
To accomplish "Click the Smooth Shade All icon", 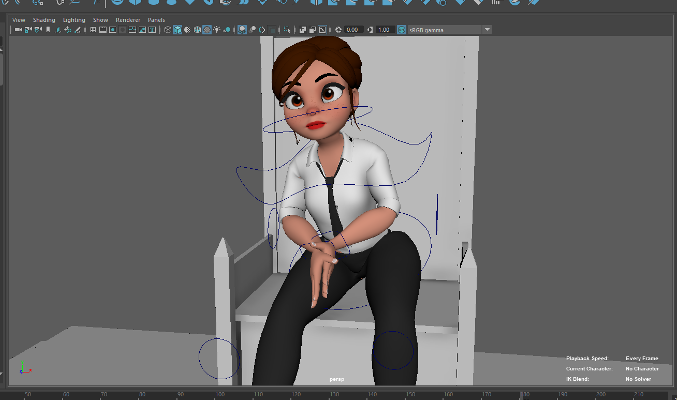I will [x=177, y=30].
